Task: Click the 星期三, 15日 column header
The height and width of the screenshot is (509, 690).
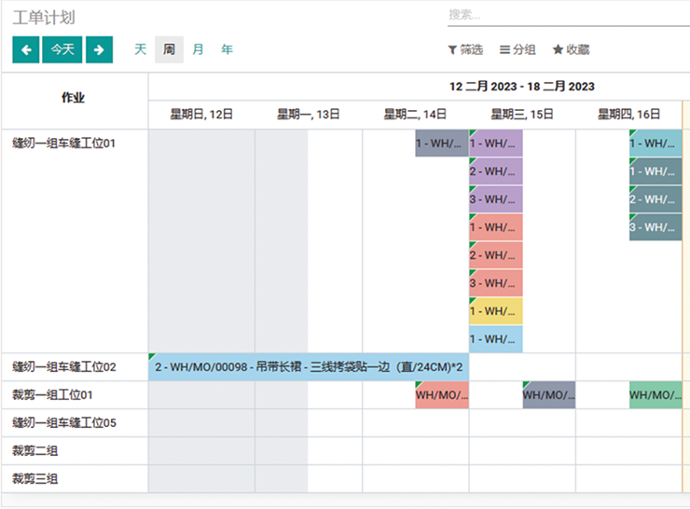Action: 521,114
